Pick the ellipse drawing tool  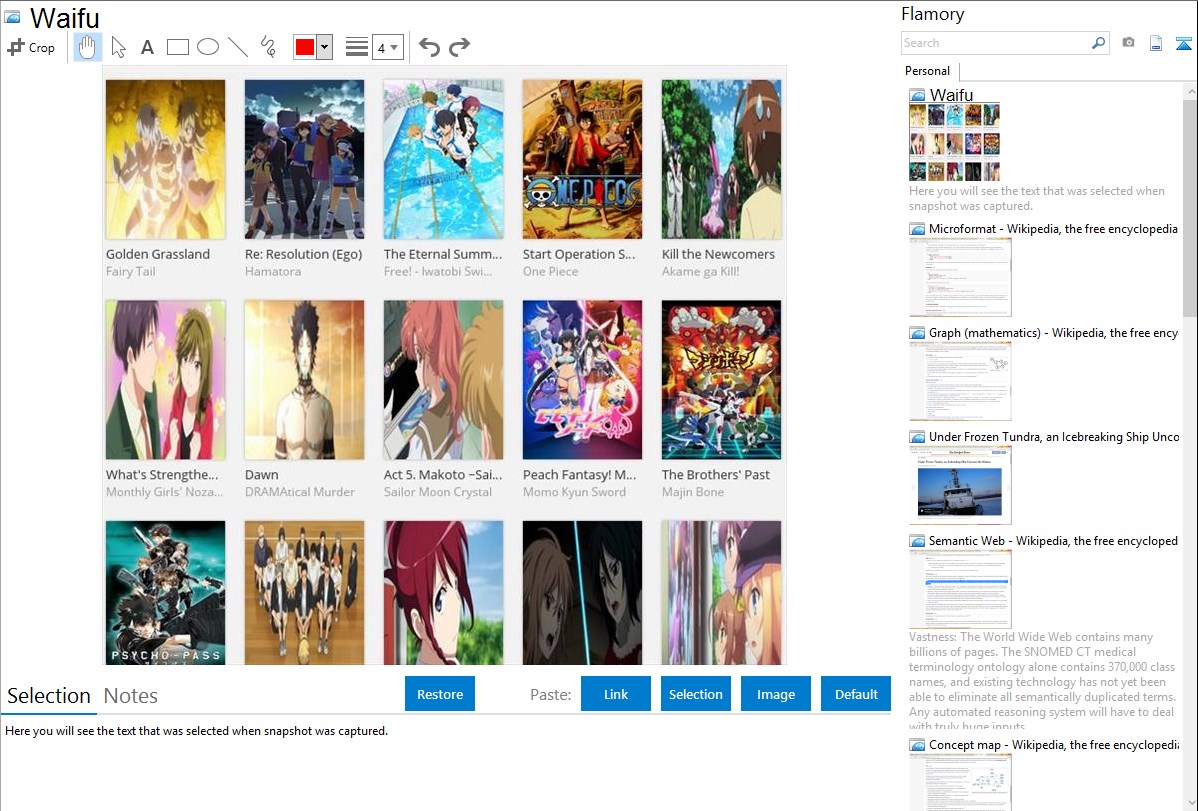208,47
